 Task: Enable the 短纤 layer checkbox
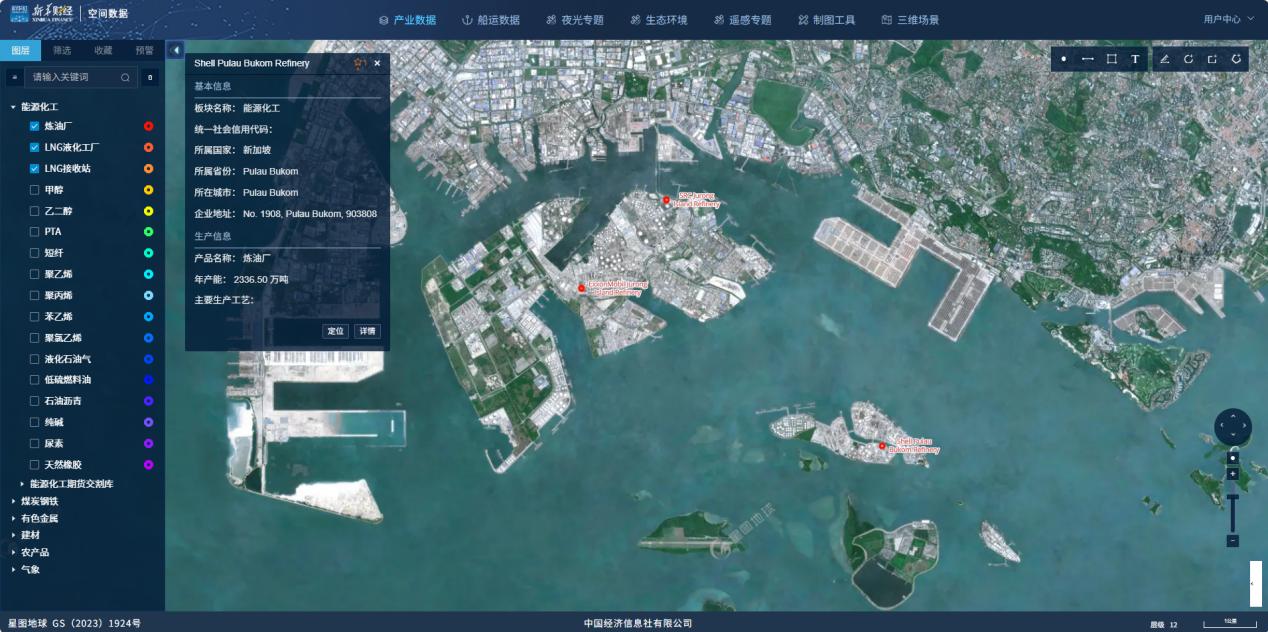[35, 253]
